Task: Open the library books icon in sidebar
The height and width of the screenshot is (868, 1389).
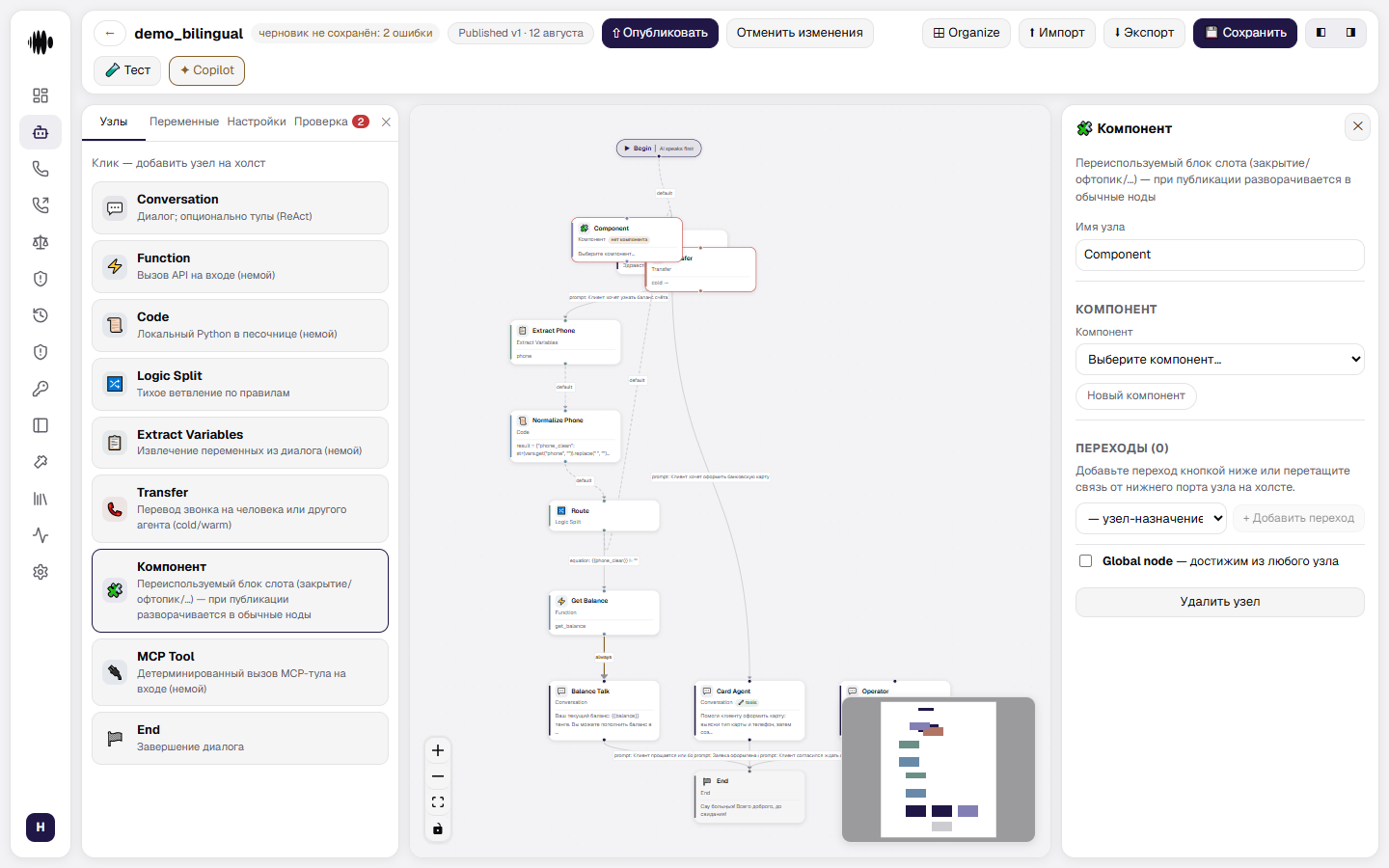Action: click(41, 499)
